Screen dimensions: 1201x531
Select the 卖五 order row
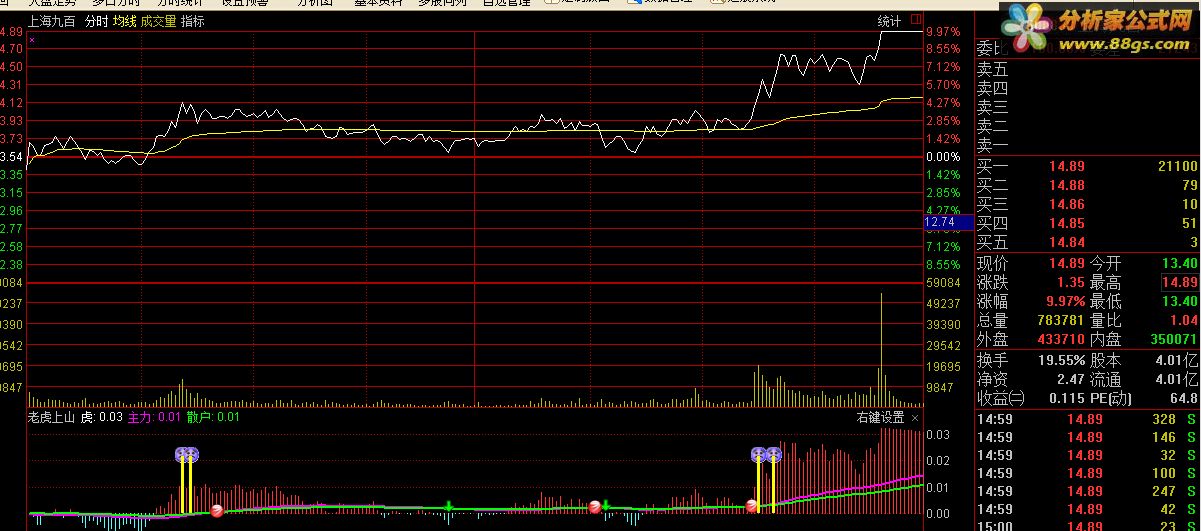pyautogui.click(x=1087, y=70)
